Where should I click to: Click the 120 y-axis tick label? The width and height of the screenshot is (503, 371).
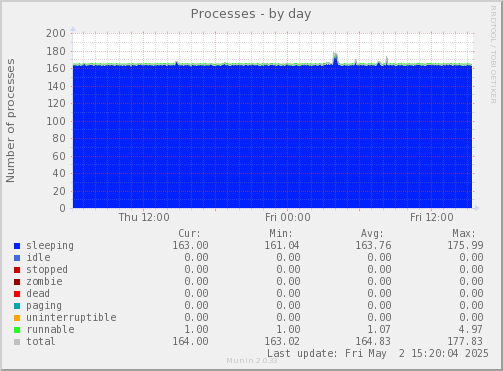pos(56,103)
